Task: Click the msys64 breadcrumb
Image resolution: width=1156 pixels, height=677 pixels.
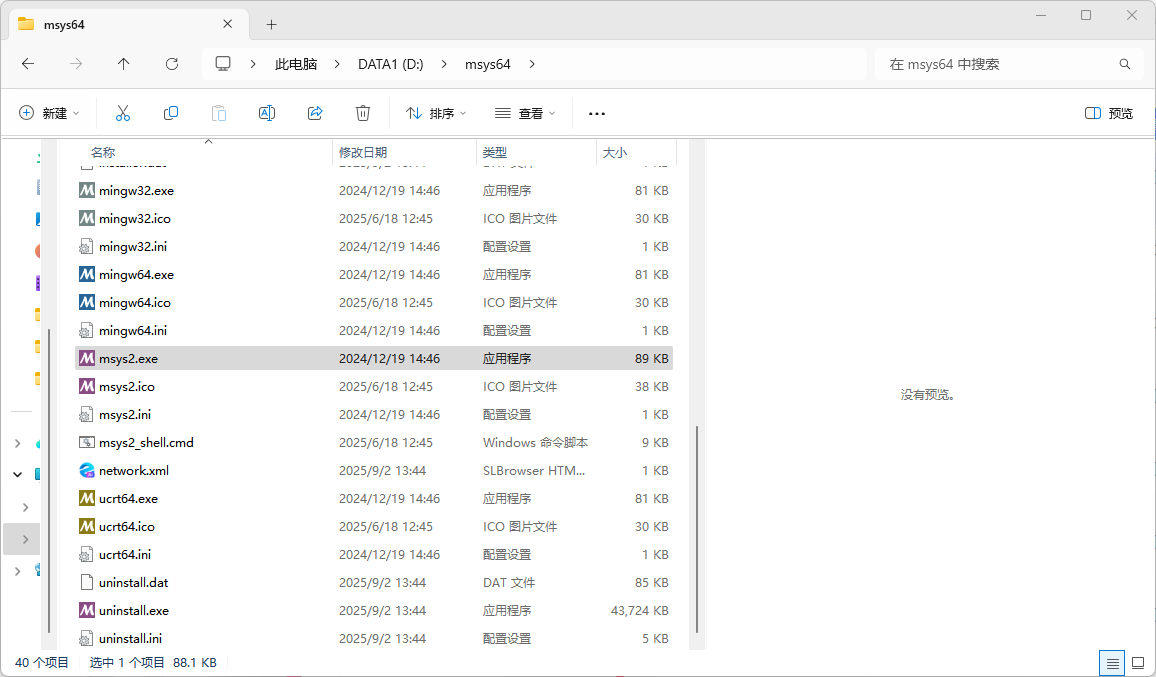Action: coord(487,64)
